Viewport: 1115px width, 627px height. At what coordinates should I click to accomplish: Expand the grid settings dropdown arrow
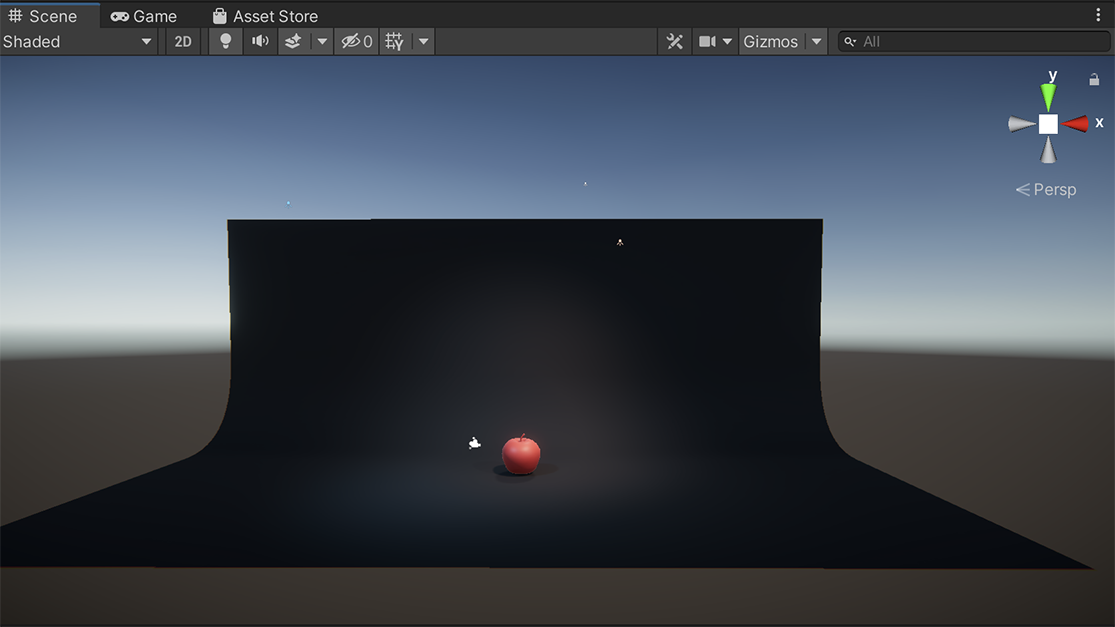coord(424,42)
